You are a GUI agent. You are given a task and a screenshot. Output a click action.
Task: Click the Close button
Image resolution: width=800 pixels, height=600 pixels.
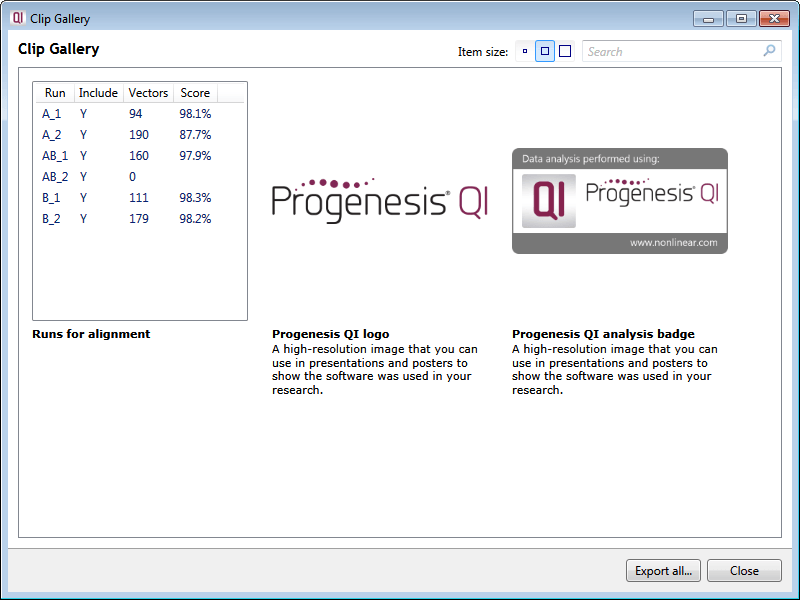(x=744, y=570)
